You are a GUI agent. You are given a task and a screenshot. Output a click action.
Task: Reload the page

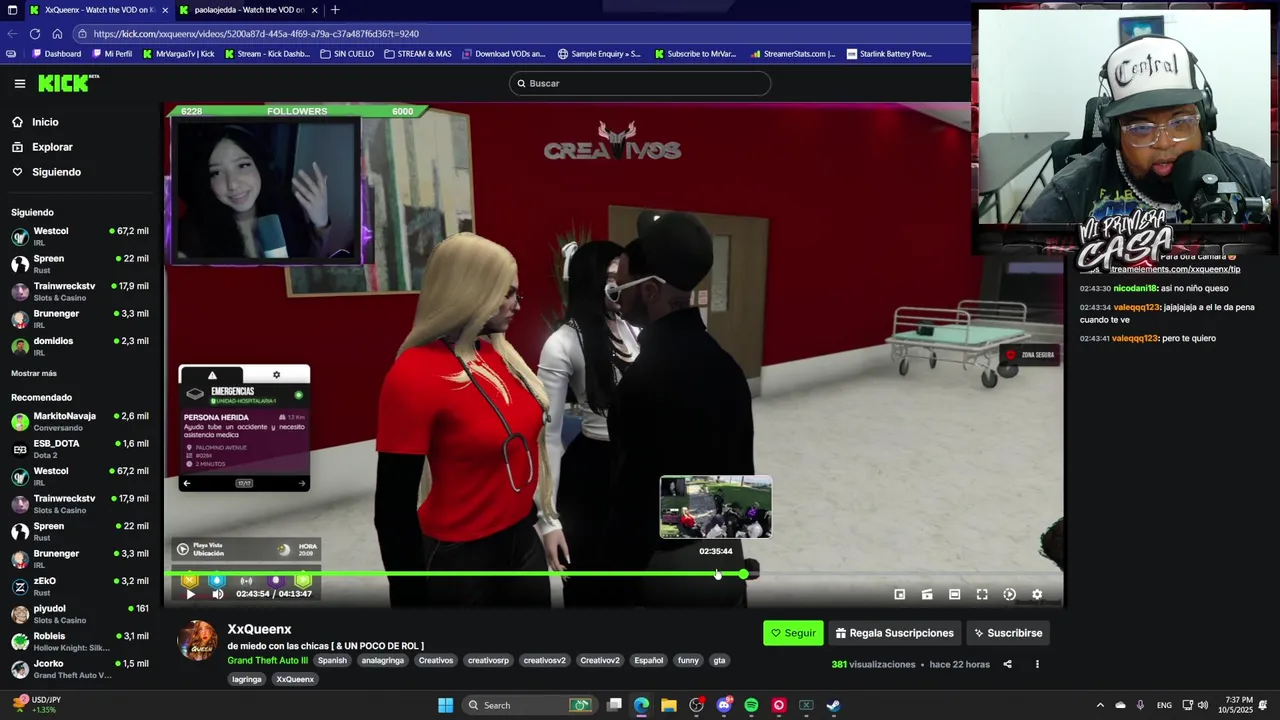point(35,34)
